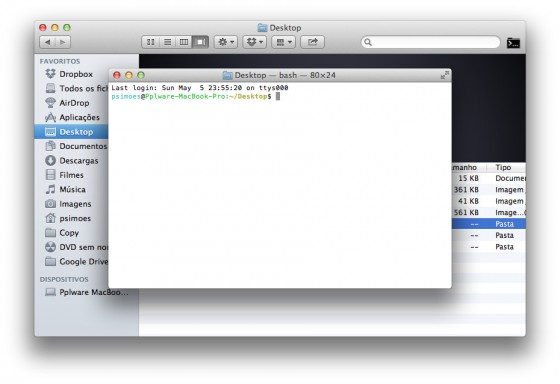
Task: Close the Terminal window
Action: point(117,75)
